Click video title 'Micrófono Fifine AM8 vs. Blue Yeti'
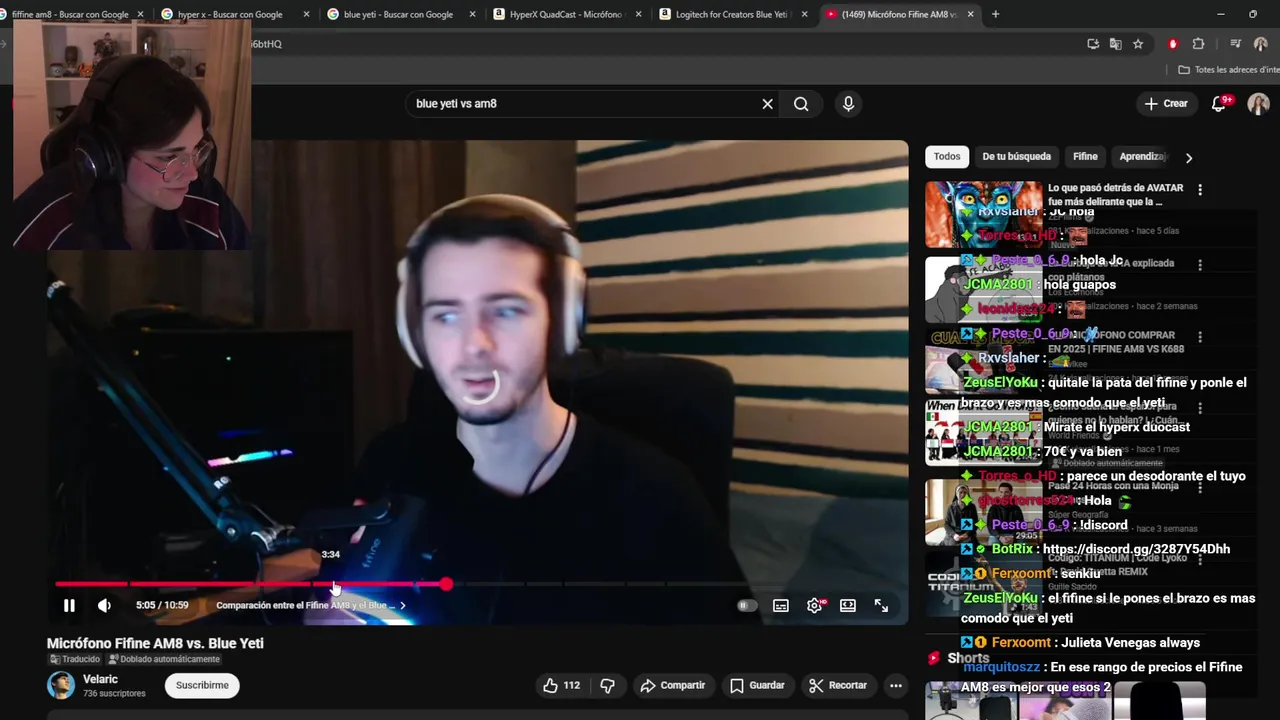1280x720 pixels. (155, 643)
